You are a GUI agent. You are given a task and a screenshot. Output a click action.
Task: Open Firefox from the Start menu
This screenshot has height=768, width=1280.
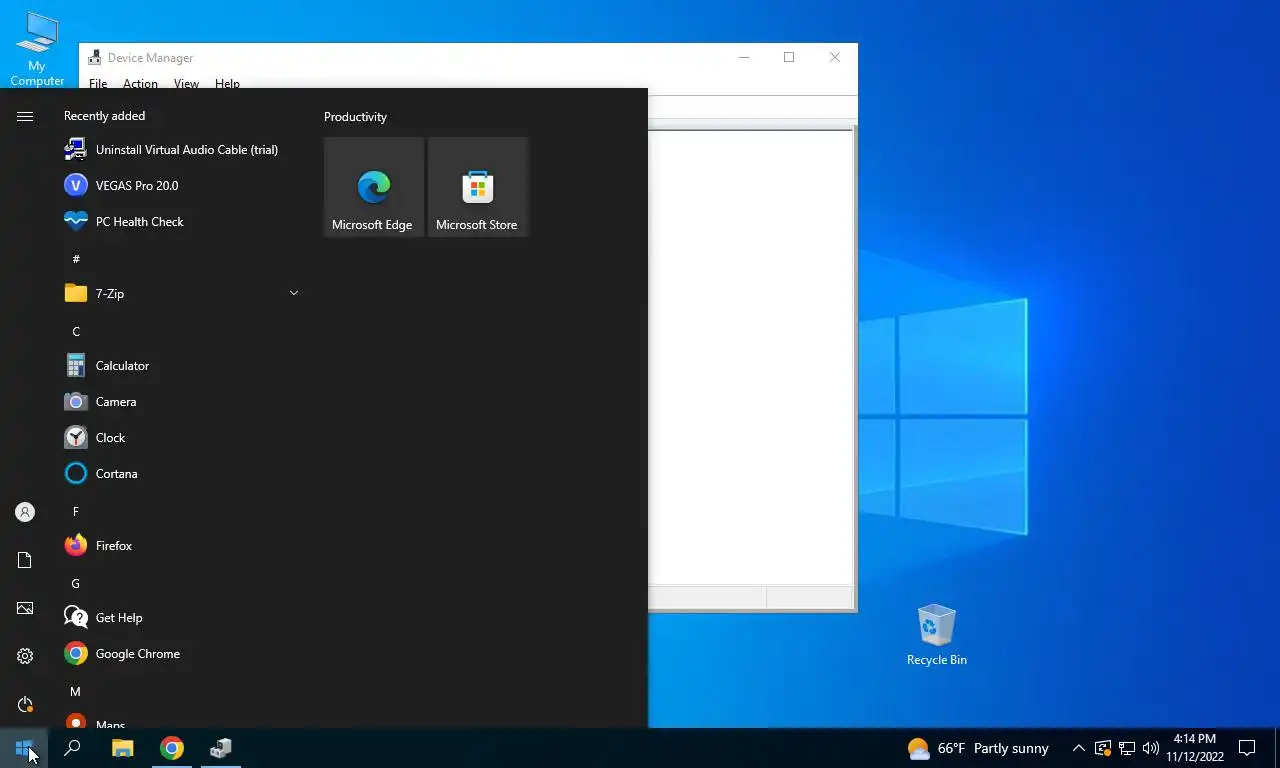tap(180, 546)
